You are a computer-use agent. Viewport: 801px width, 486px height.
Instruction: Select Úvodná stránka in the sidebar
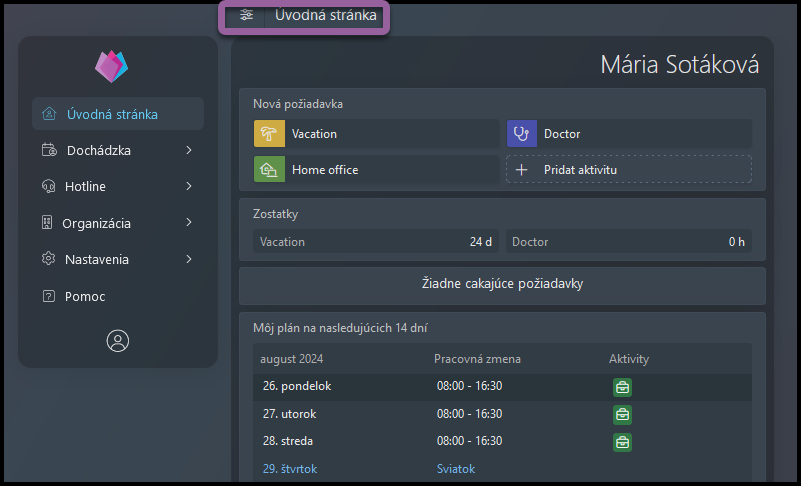pos(112,114)
